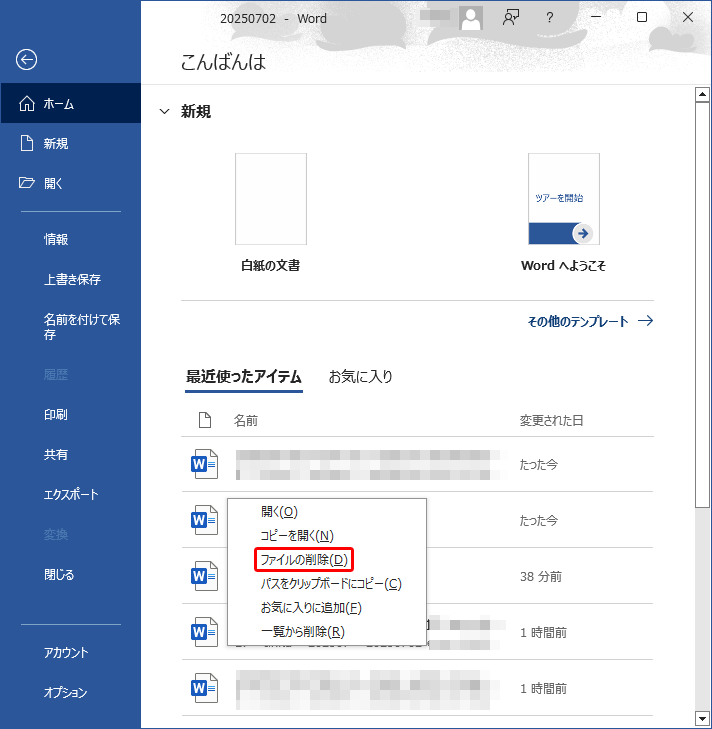Screen dimensions: 712x729
Task: Select 開く in the sidebar
Action: (71, 183)
